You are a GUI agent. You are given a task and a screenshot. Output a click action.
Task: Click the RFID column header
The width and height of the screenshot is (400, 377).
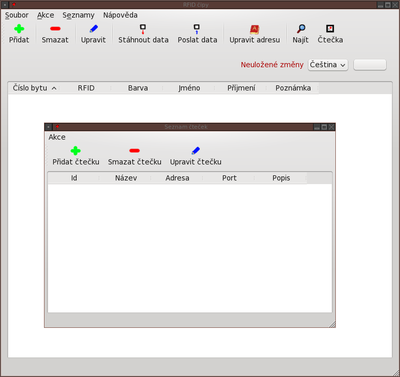86,88
